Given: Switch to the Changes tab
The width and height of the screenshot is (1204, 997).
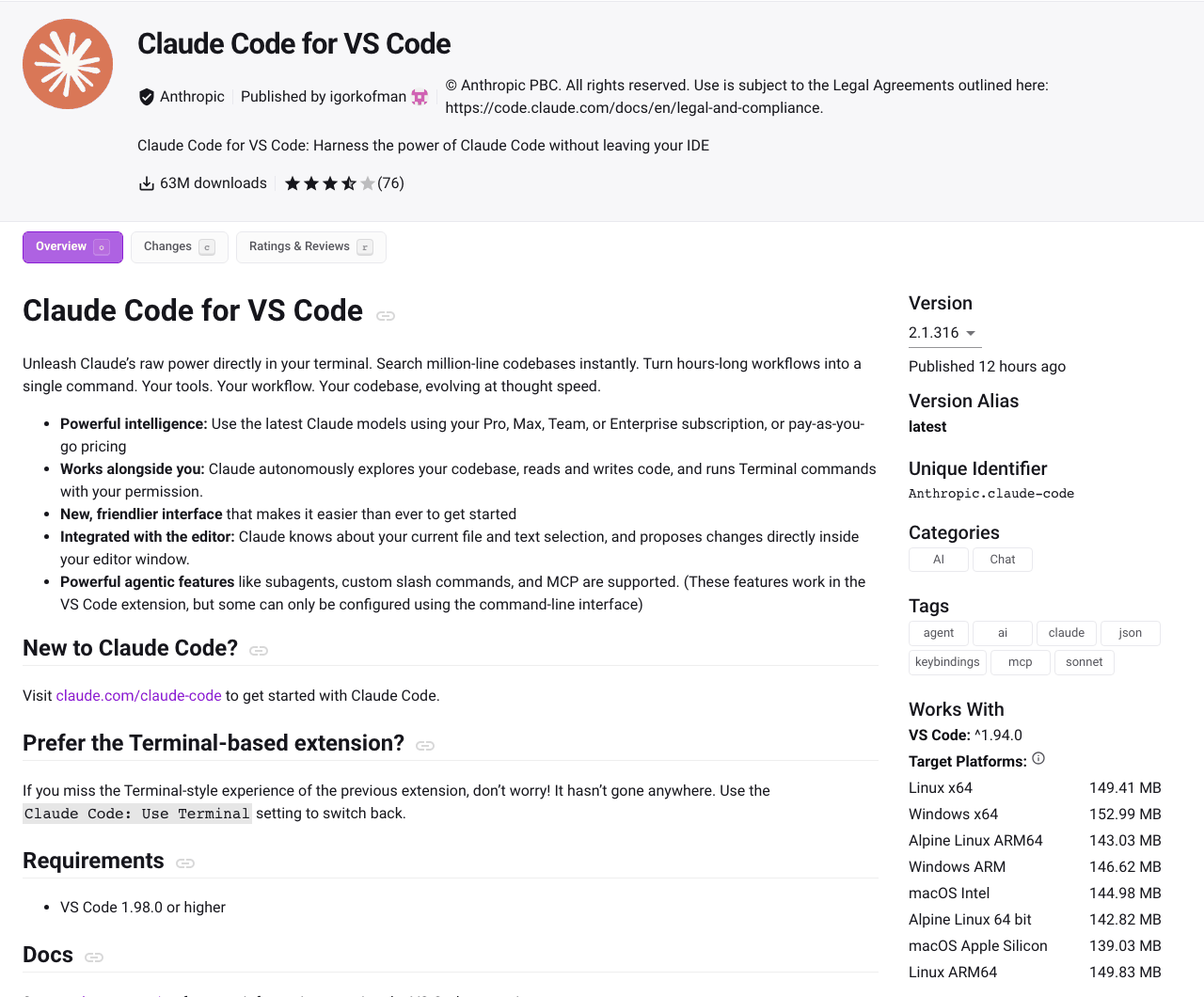Looking at the screenshot, I should [x=180, y=247].
